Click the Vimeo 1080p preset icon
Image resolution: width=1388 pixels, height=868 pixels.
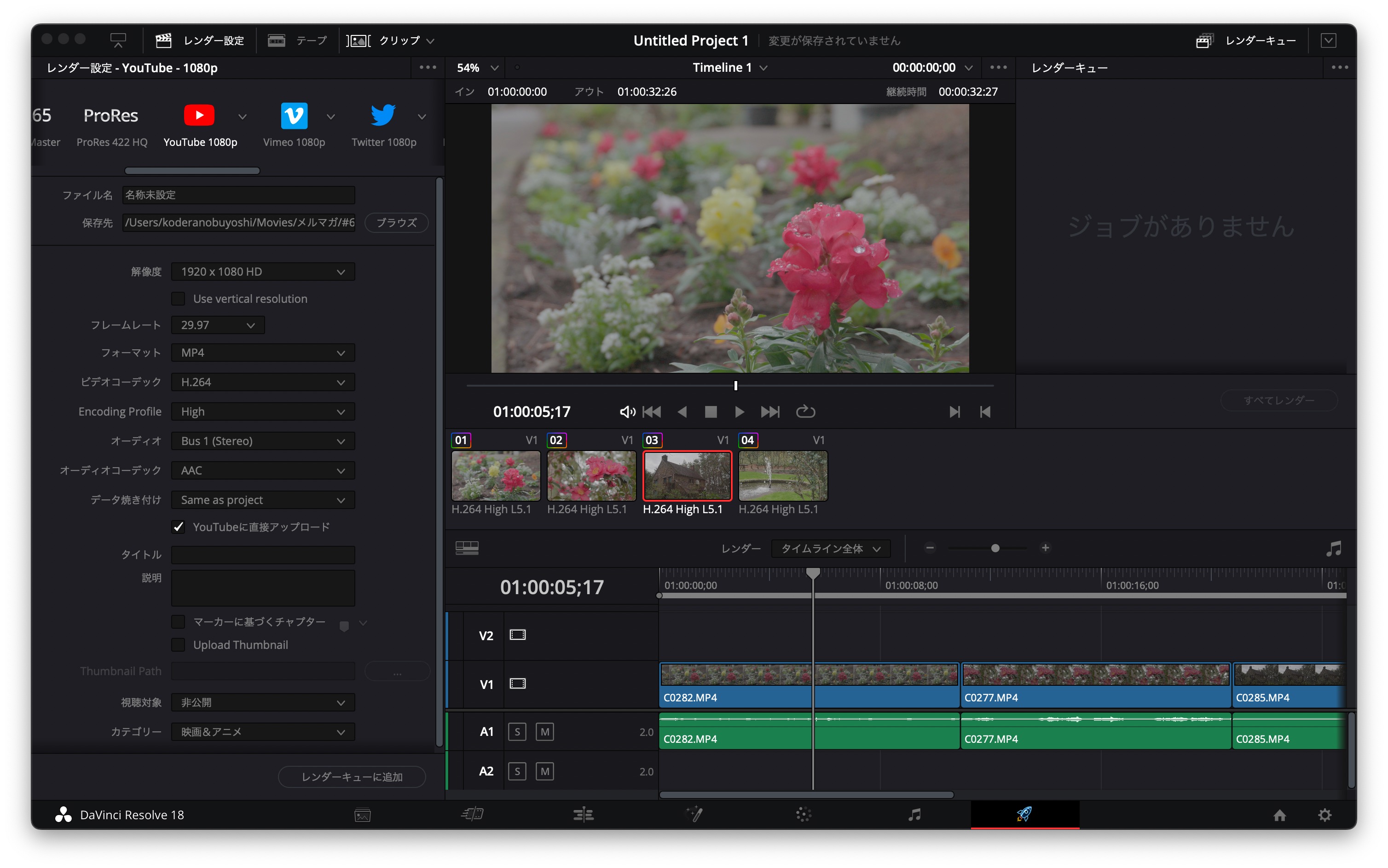pyautogui.click(x=294, y=116)
